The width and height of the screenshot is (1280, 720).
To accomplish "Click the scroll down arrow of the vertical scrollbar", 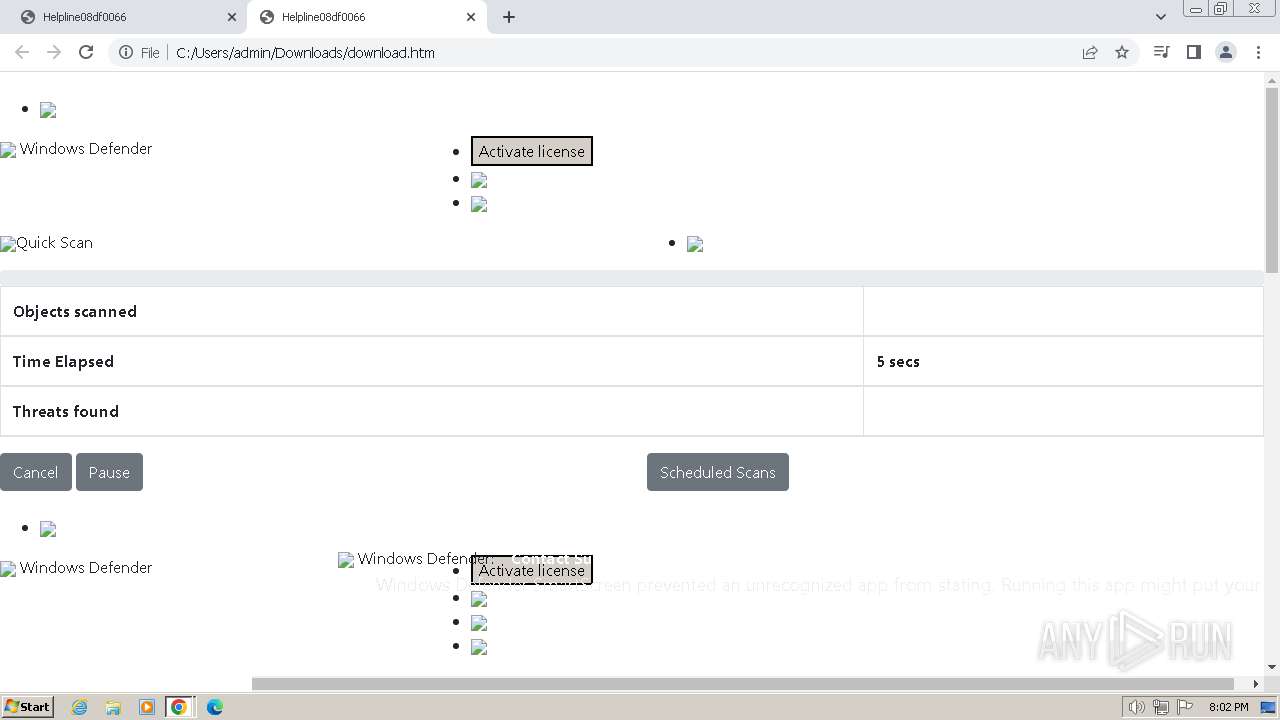I will [x=1272, y=667].
